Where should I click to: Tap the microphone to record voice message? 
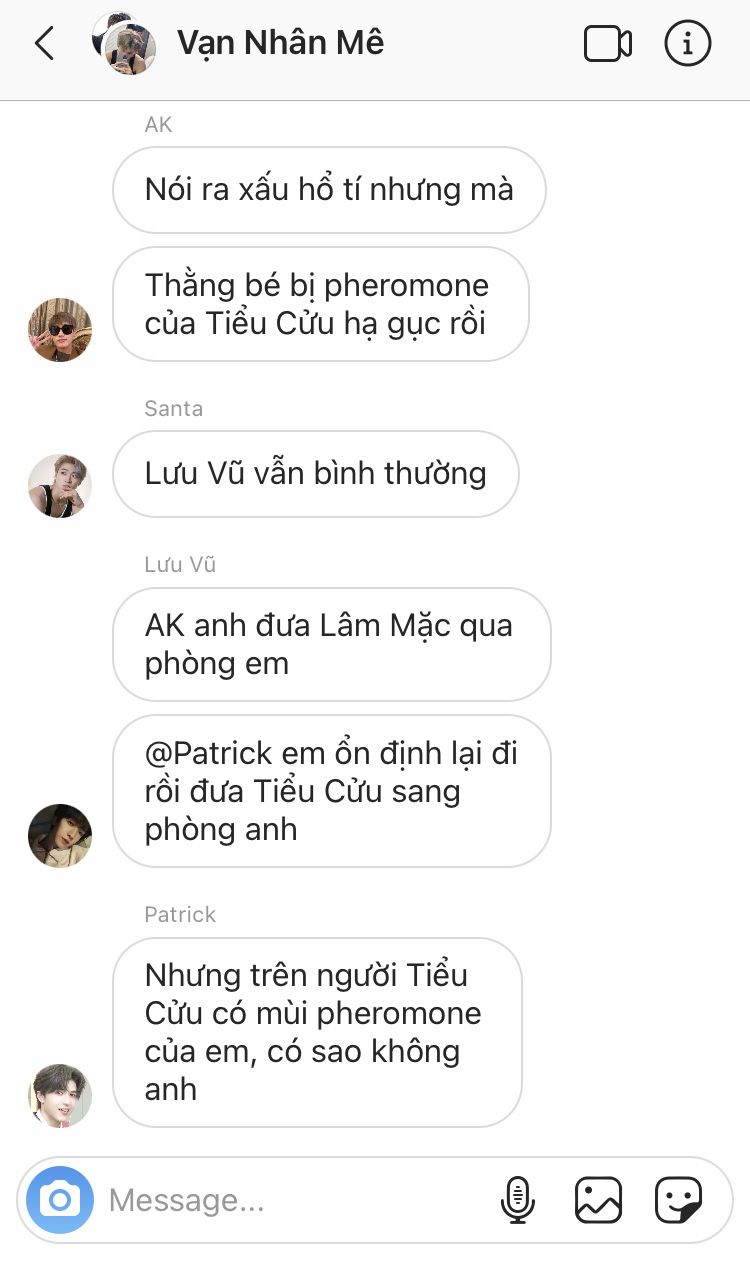pyautogui.click(x=517, y=1200)
